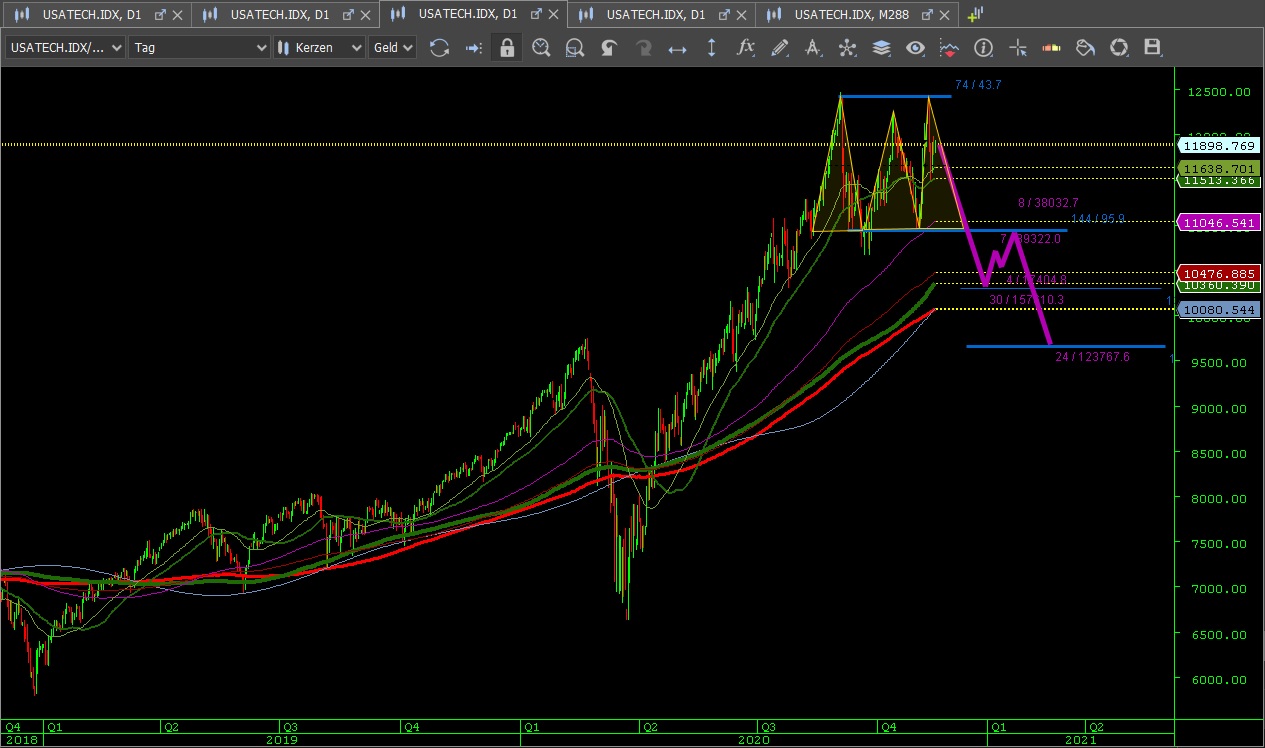Select the pencil drawing tool
The height and width of the screenshot is (748, 1265).
[780, 47]
